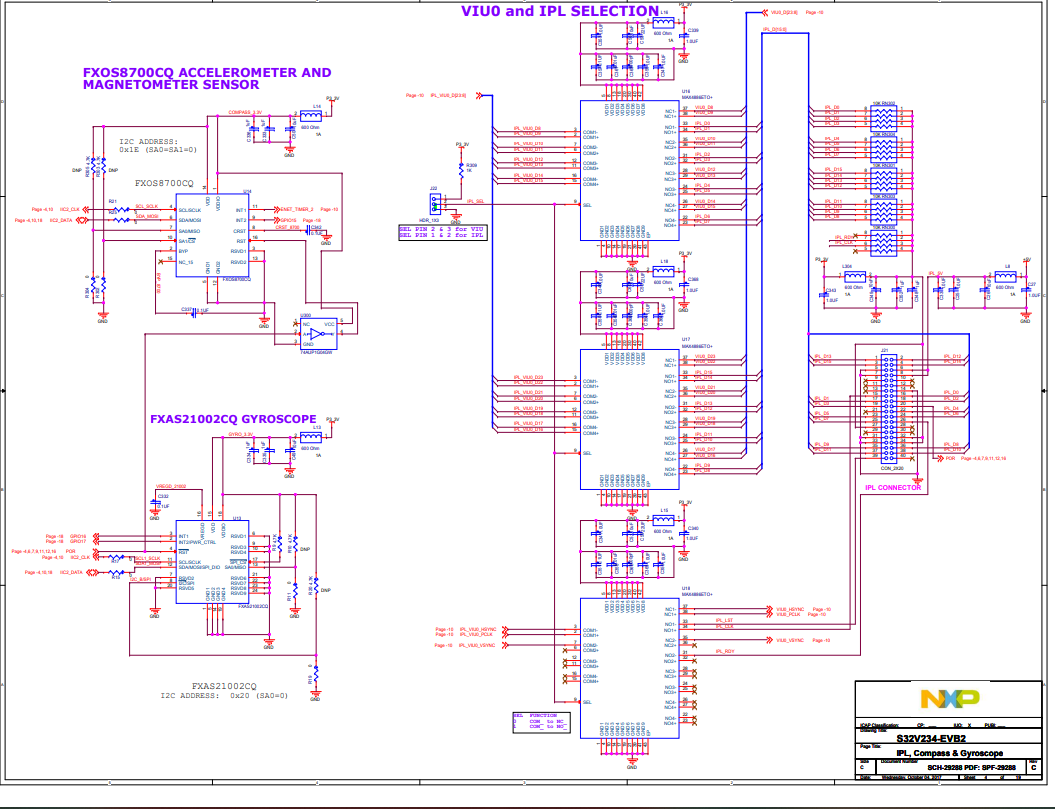
Task: Click the "VREGD_21002" net label
Action: (171, 486)
